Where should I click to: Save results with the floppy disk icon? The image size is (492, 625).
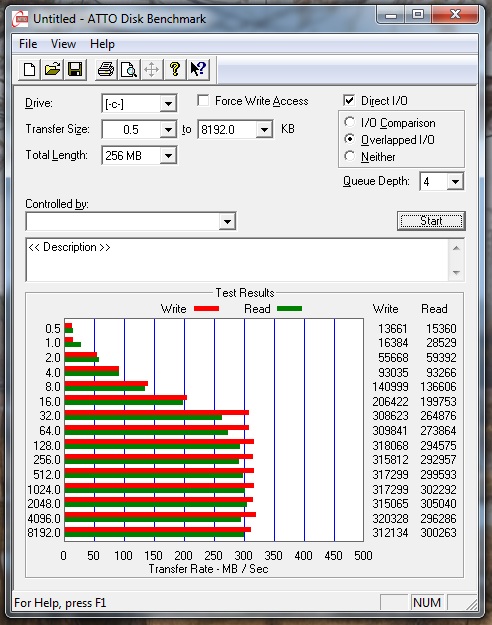pyautogui.click(x=75, y=69)
